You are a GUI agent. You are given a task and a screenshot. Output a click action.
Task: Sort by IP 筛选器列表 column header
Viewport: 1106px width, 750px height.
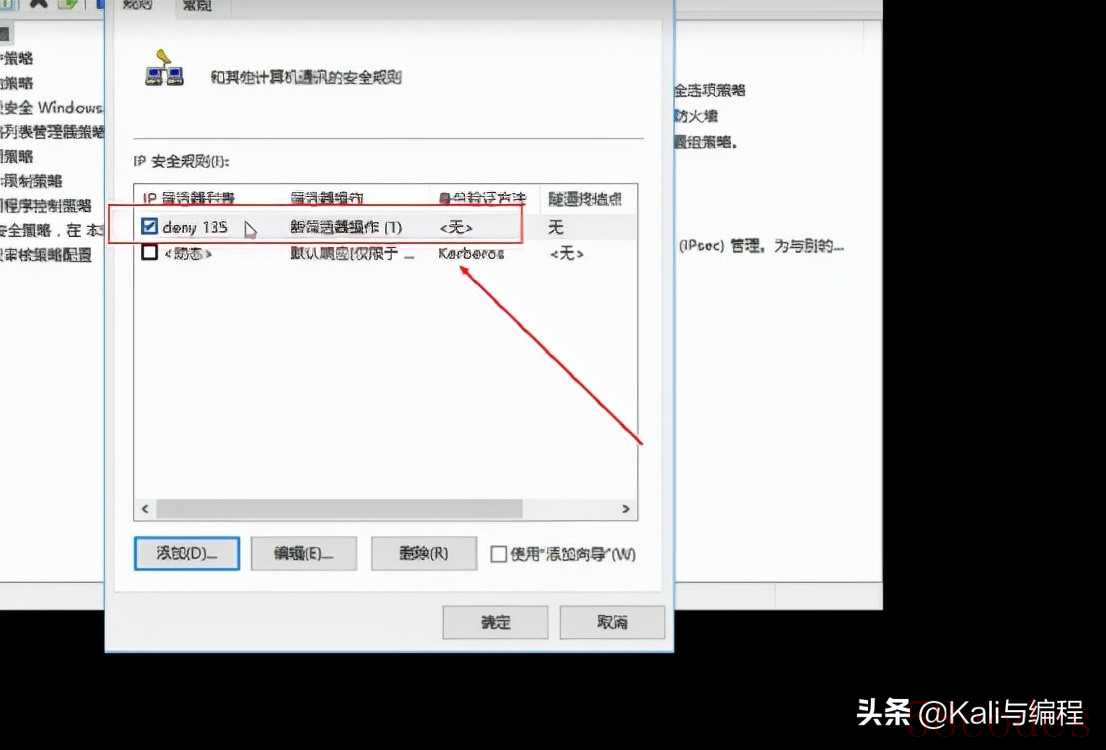(189, 199)
